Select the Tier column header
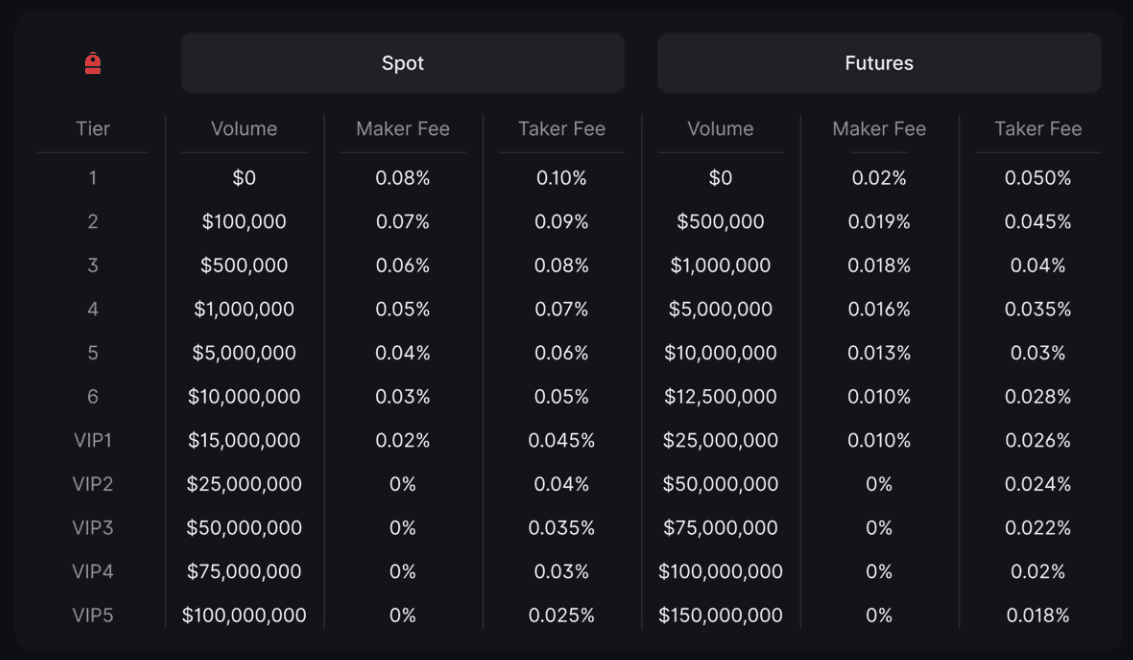1133x660 pixels. pos(92,129)
